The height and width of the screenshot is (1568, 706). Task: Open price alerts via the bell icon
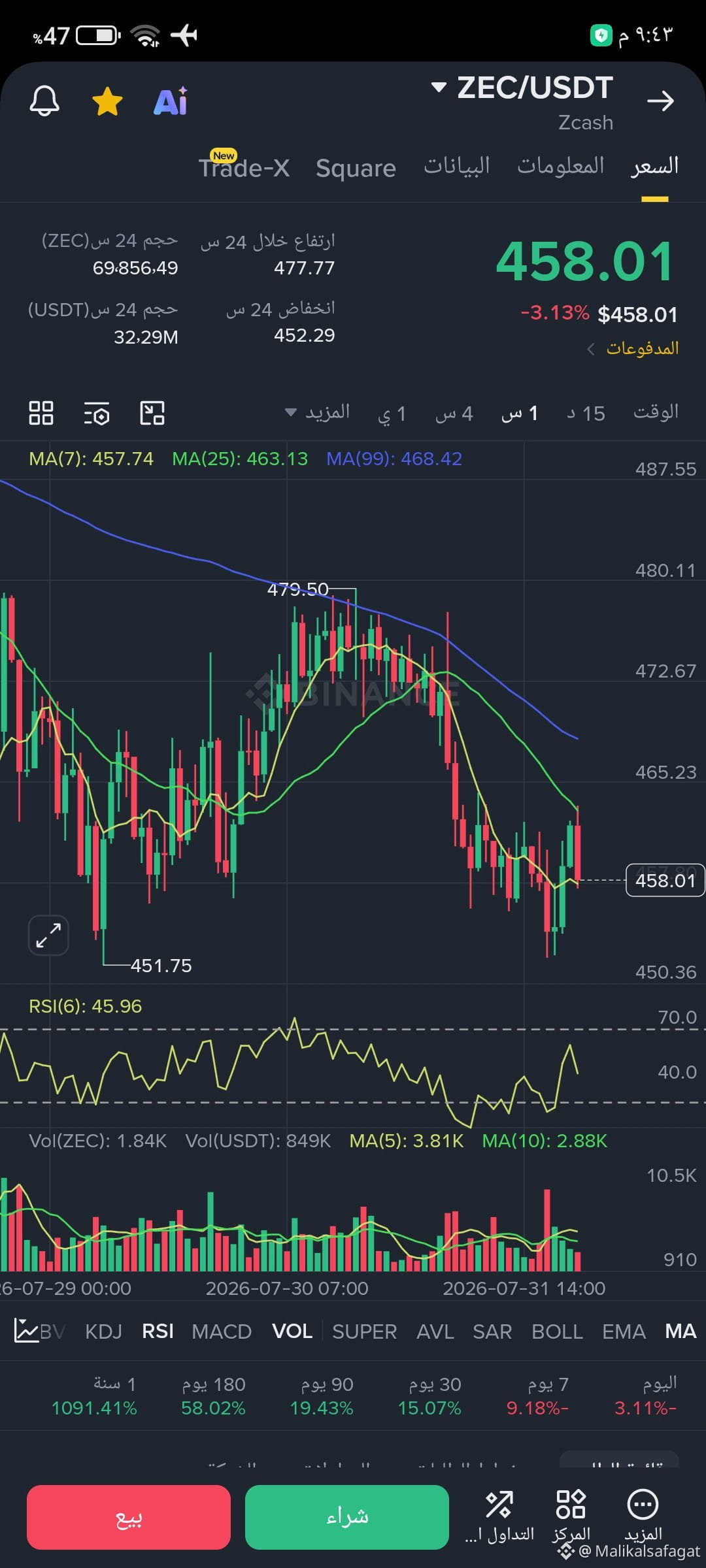(x=44, y=101)
